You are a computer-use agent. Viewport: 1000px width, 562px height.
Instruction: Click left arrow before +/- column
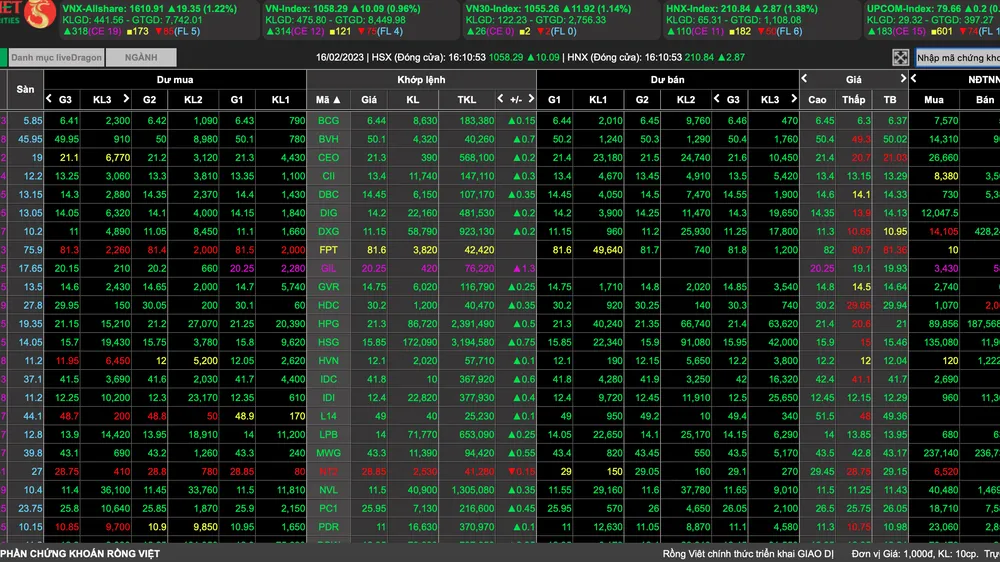501,99
